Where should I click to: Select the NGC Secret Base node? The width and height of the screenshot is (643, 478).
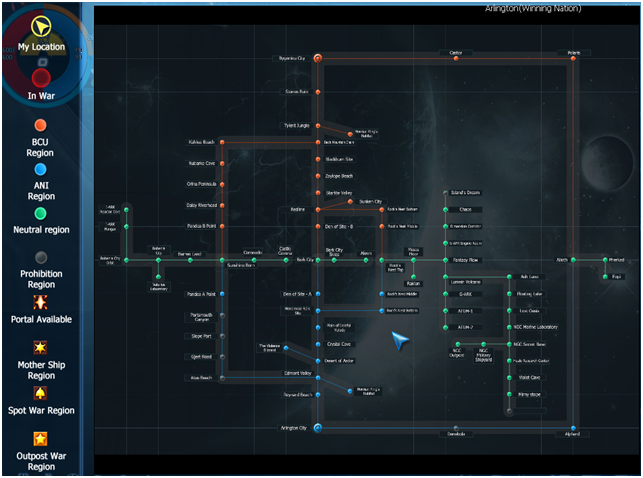tap(509, 344)
